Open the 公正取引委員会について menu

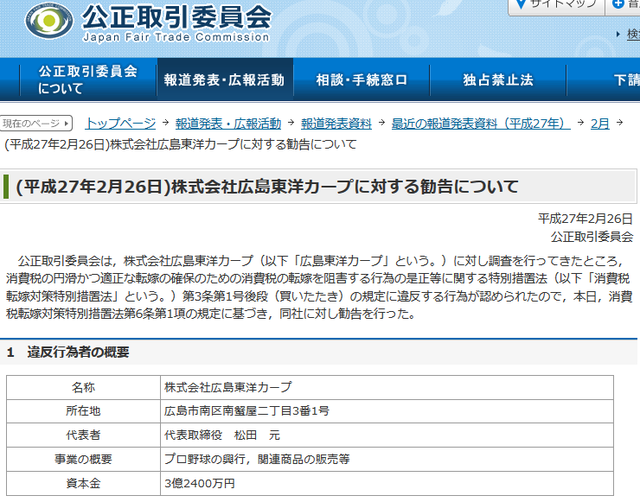88,80
